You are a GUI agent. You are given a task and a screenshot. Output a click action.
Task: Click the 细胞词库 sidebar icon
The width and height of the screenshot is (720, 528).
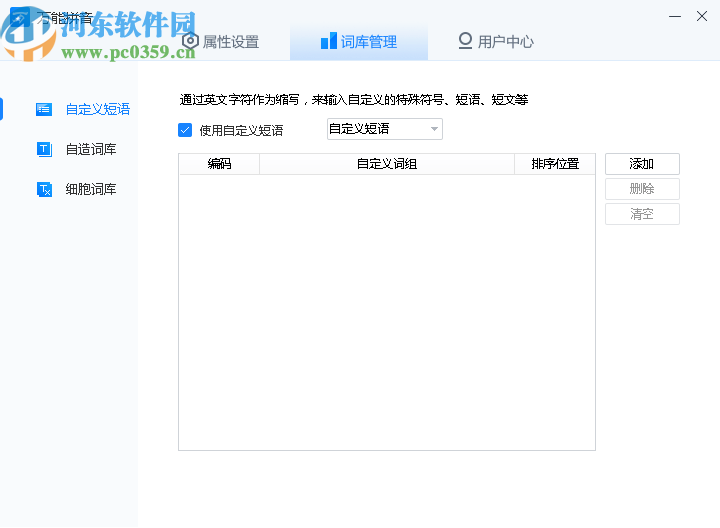coord(44,189)
